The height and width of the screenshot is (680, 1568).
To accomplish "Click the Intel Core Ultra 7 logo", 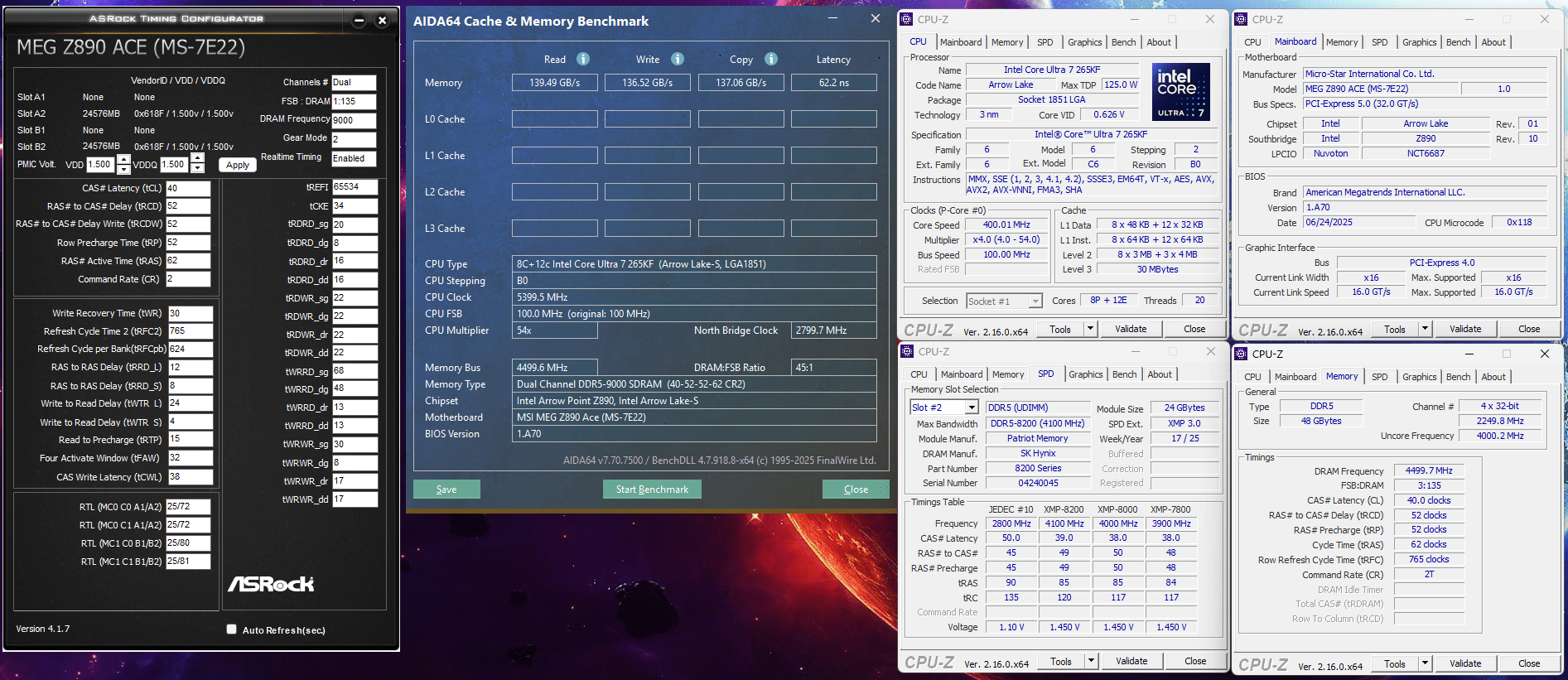I will point(1180,91).
